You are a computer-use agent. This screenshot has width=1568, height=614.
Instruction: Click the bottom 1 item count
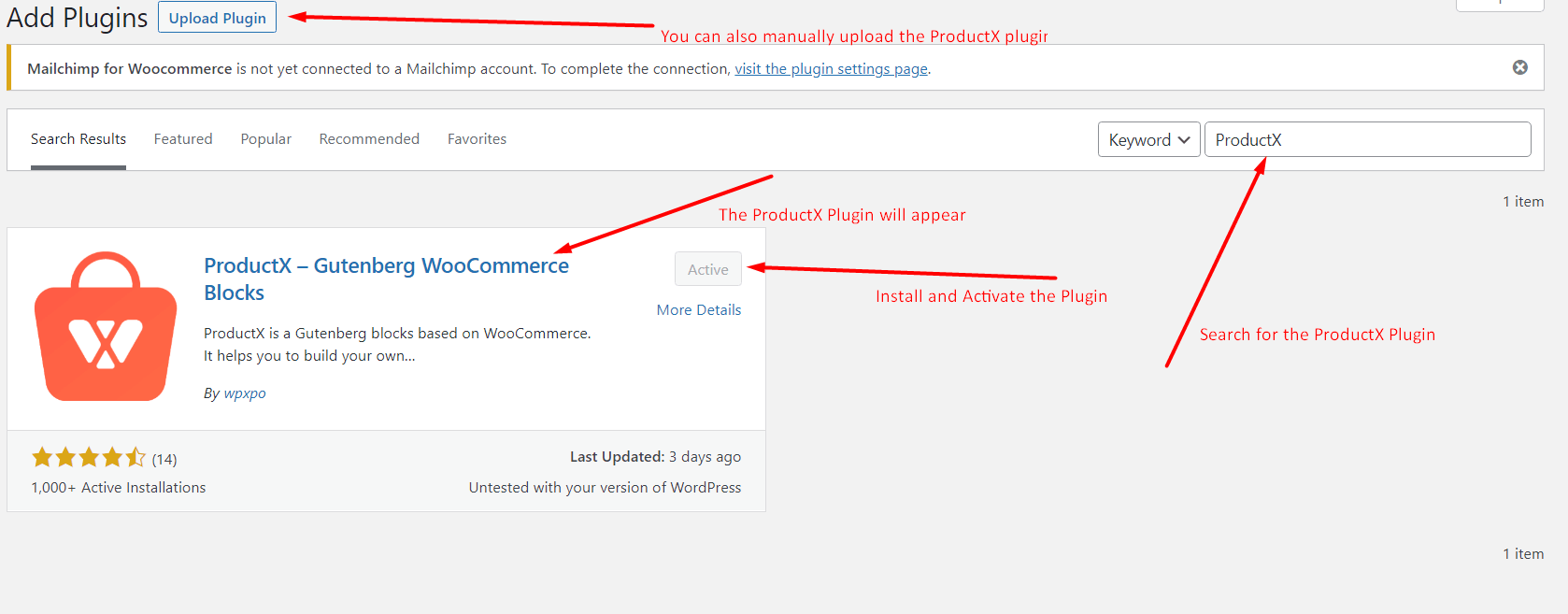click(1523, 554)
